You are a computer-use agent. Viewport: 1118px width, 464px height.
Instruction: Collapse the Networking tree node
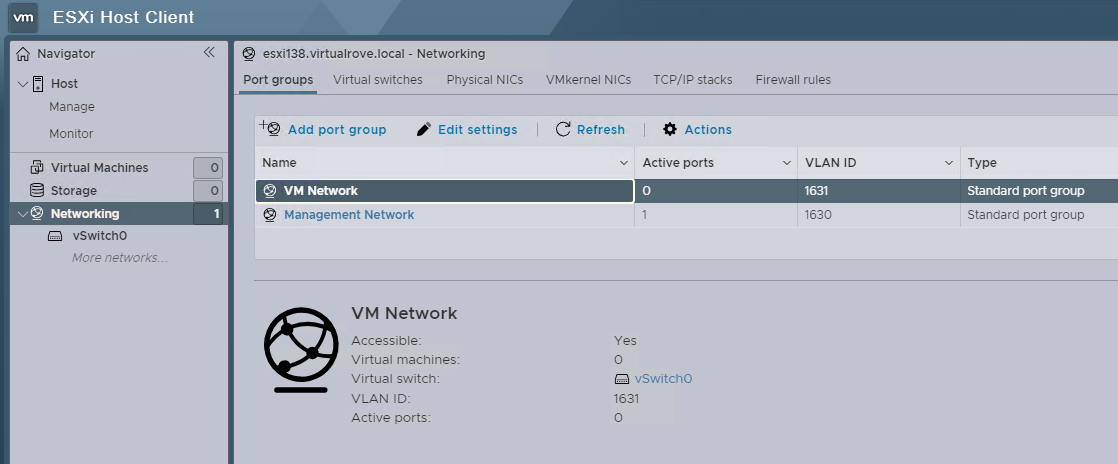(23, 213)
